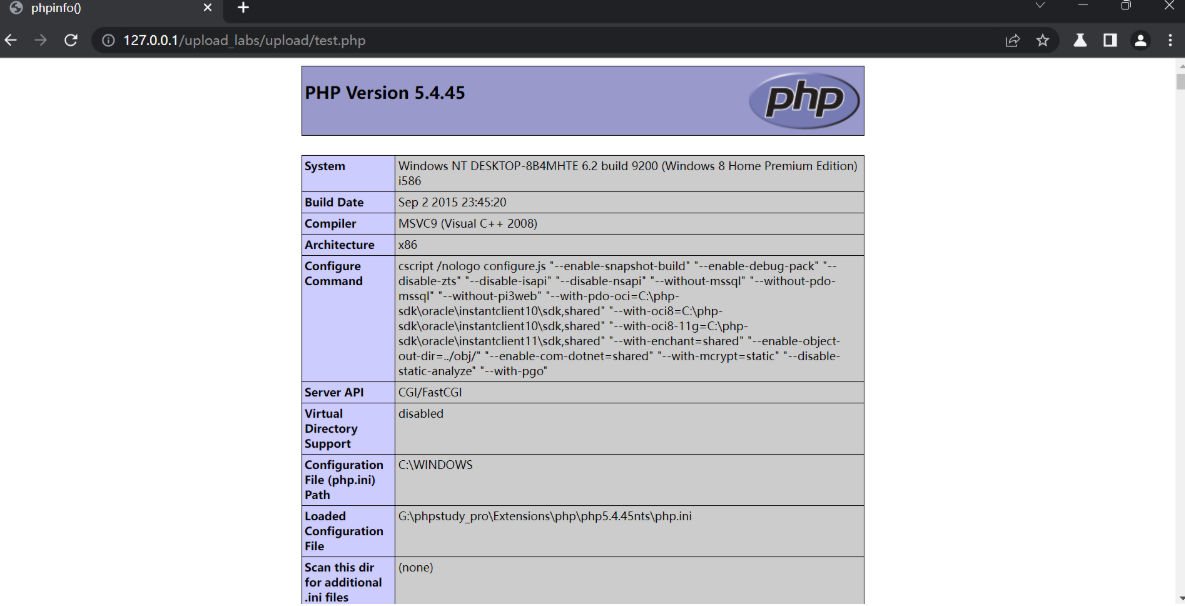Open the profile avatar menu
Viewport: 1185px width, 606px height.
tap(1140, 41)
